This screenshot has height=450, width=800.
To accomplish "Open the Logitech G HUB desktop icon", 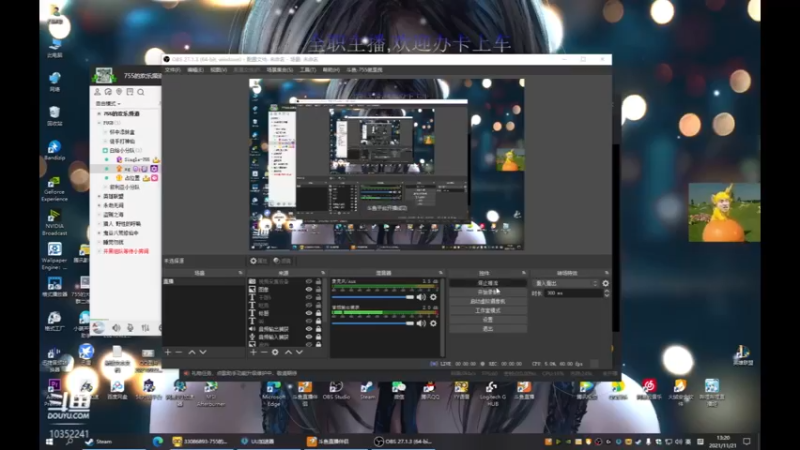I will pyautogui.click(x=492, y=394).
